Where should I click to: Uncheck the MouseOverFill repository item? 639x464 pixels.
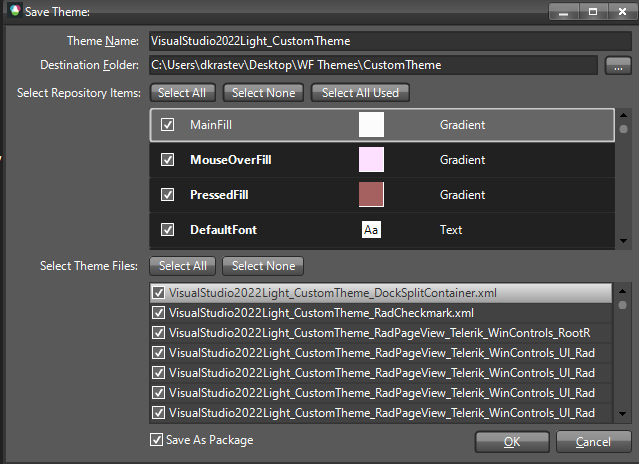coord(167,160)
